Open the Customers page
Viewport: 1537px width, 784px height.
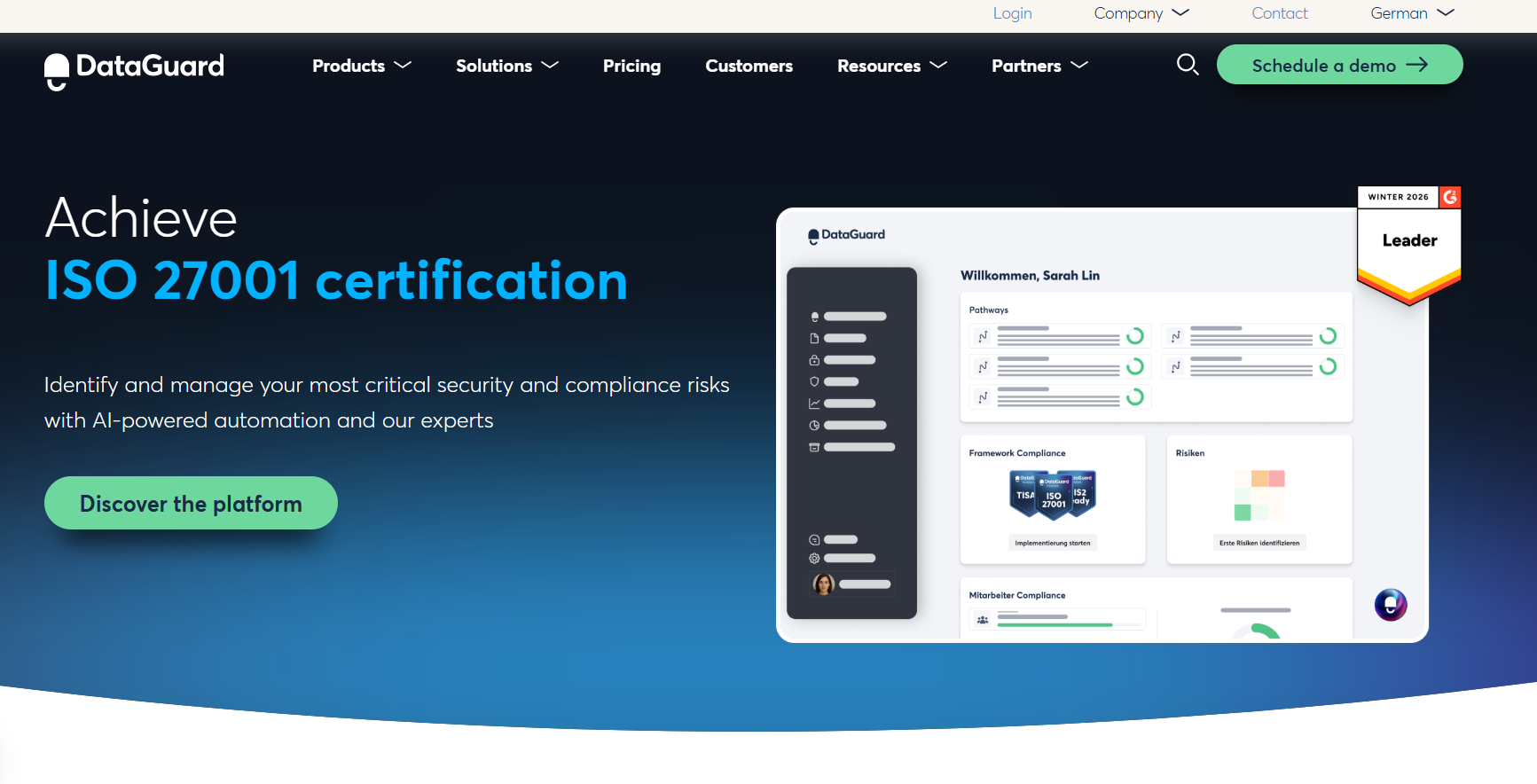(x=749, y=66)
